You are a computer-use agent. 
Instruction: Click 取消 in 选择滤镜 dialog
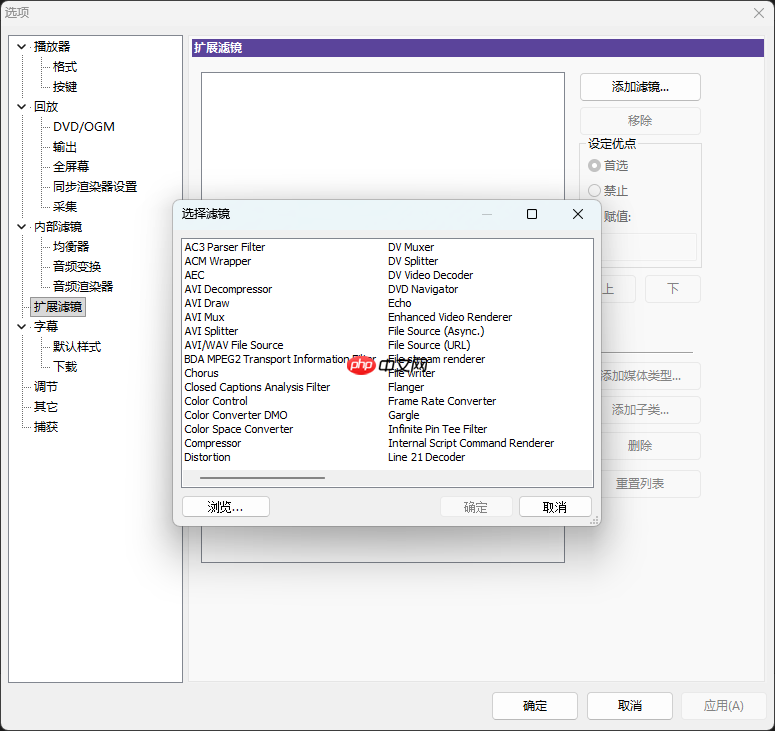point(555,507)
